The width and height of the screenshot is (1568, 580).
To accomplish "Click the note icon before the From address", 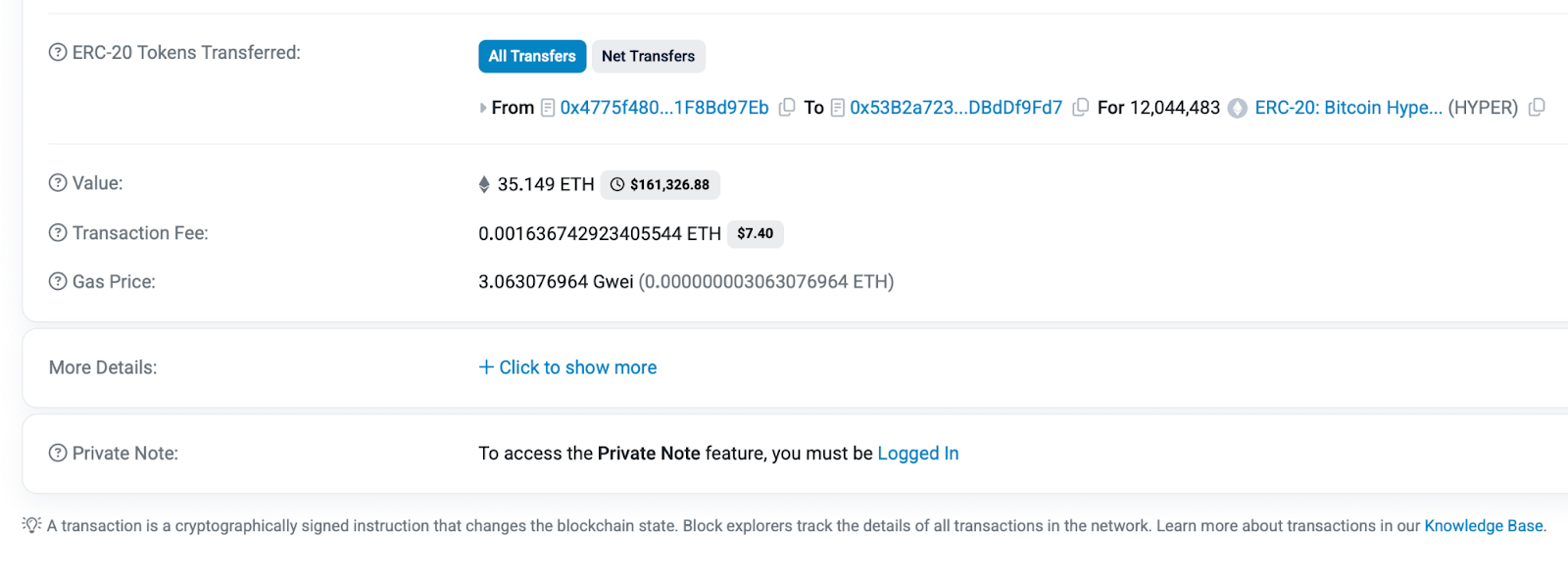I will click(546, 108).
